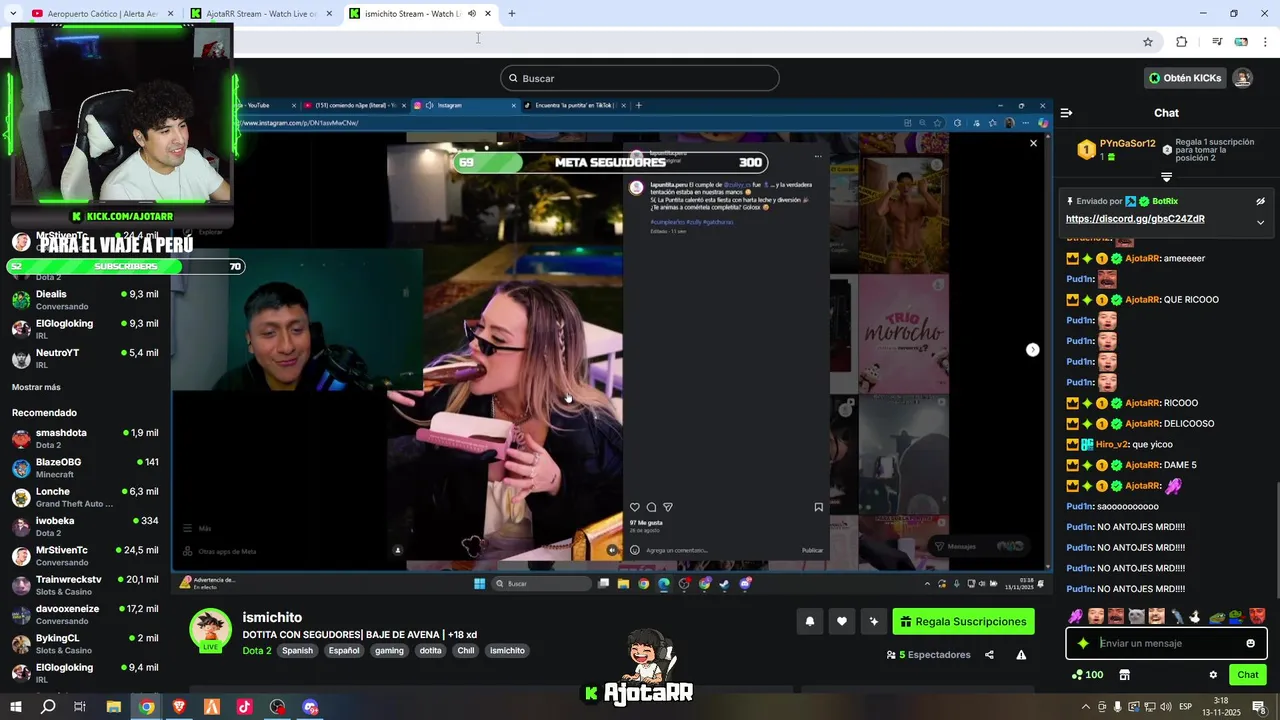Select the Spanish tag

point(297,650)
